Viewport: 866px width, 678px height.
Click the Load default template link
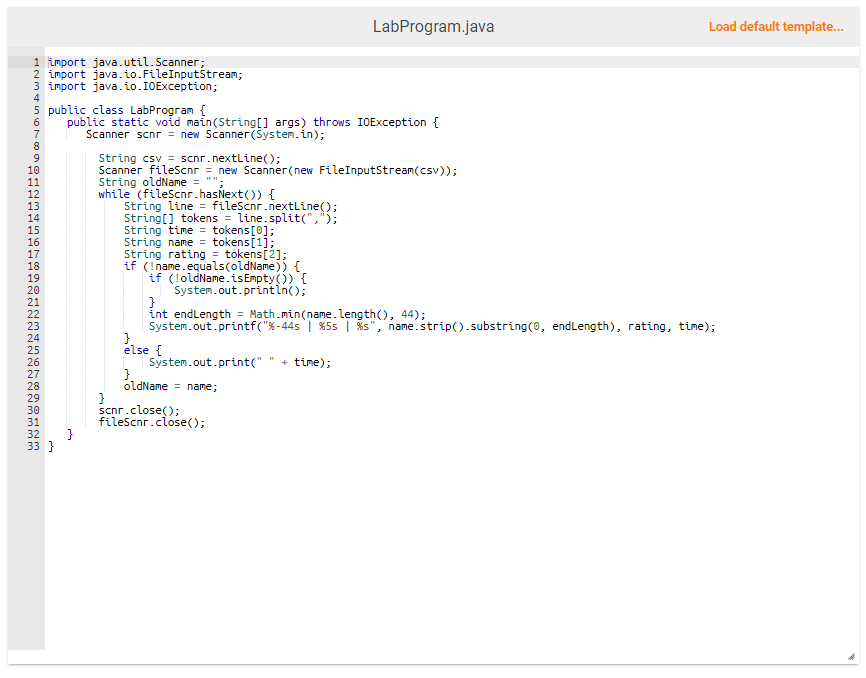pyautogui.click(x=776, y=26)
